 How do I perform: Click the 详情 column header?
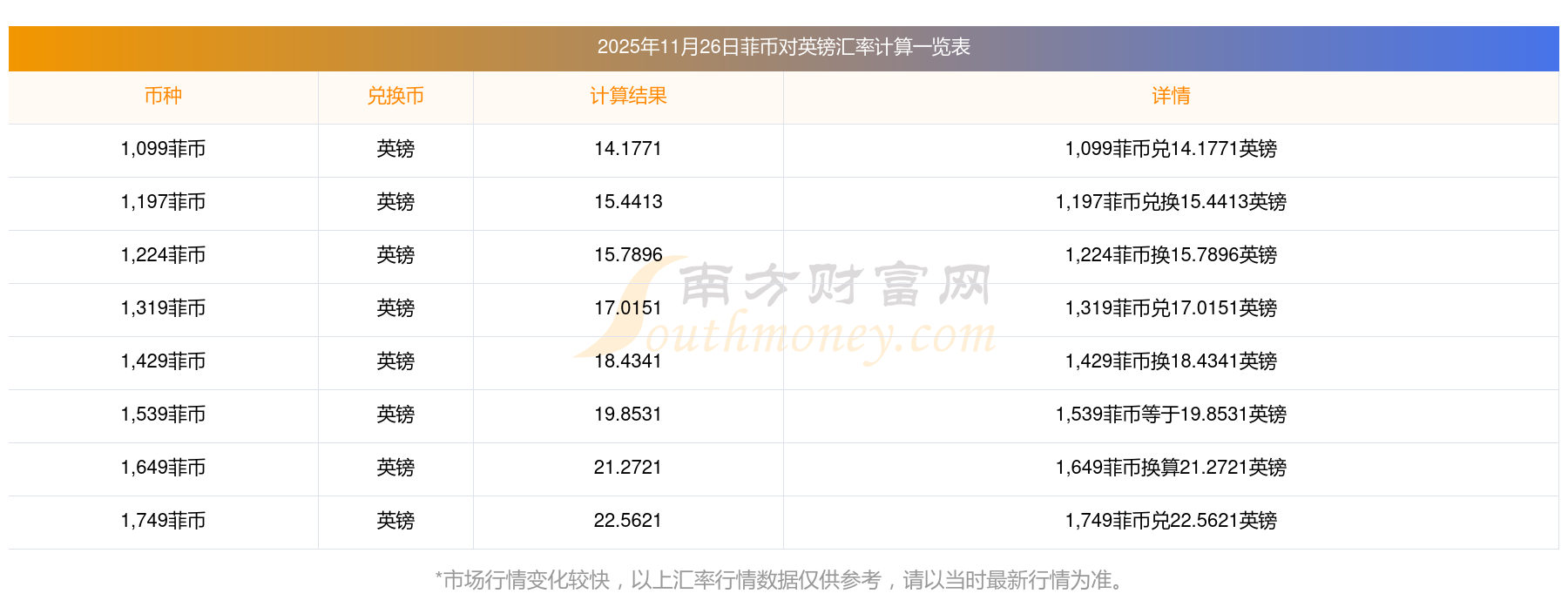pos(1171,96)
